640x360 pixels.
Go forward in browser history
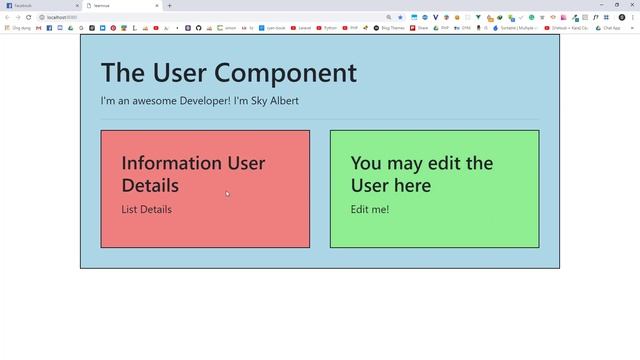pos(18,18)
